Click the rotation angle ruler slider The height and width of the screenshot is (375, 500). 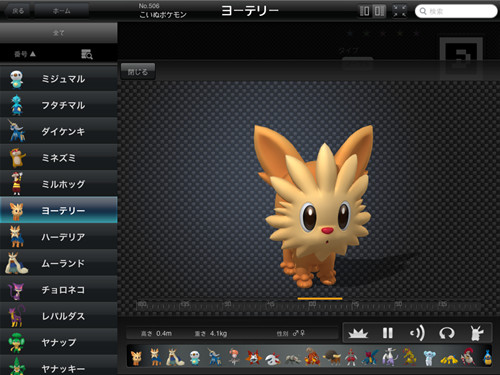(x=308, y=305)
